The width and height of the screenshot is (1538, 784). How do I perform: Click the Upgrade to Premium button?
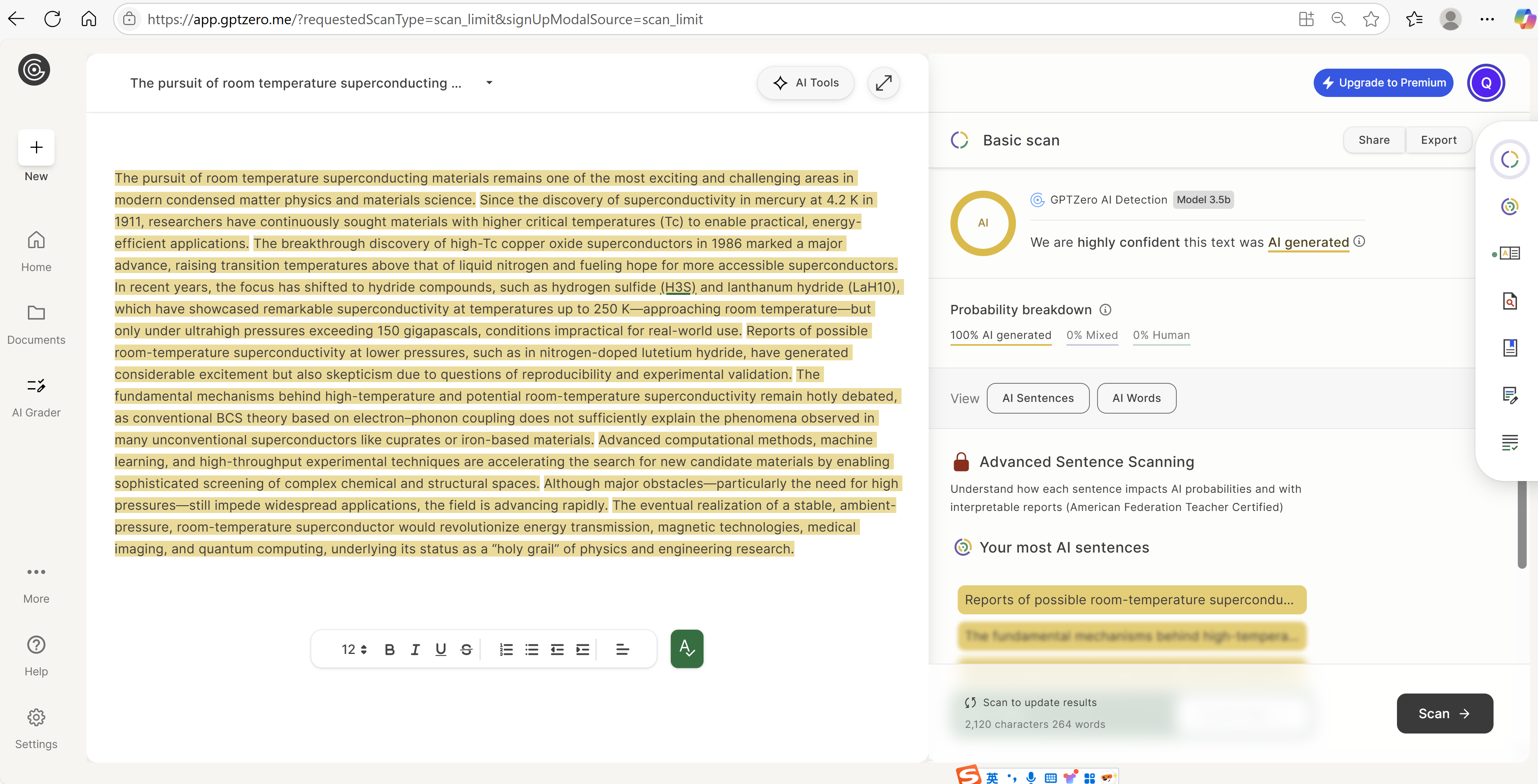pos(1383,83)
